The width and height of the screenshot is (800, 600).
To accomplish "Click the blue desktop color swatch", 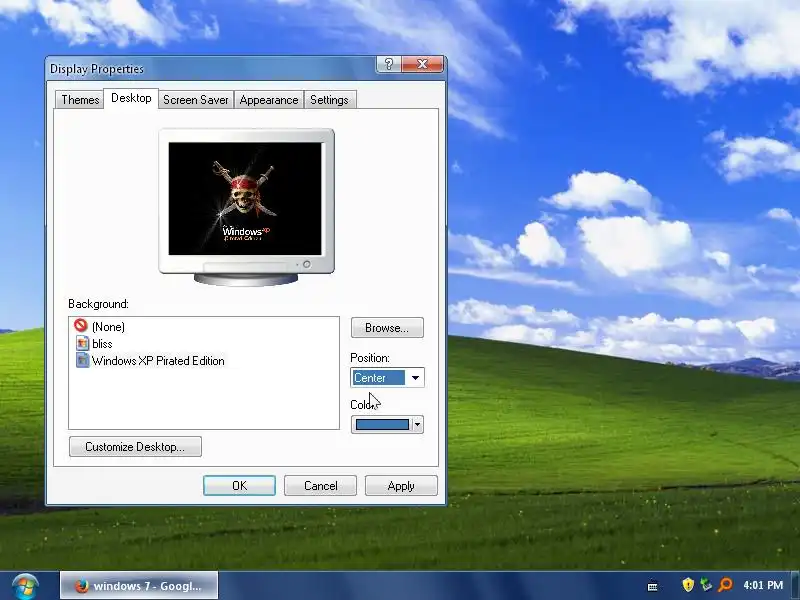I will [x=382, y=424].
